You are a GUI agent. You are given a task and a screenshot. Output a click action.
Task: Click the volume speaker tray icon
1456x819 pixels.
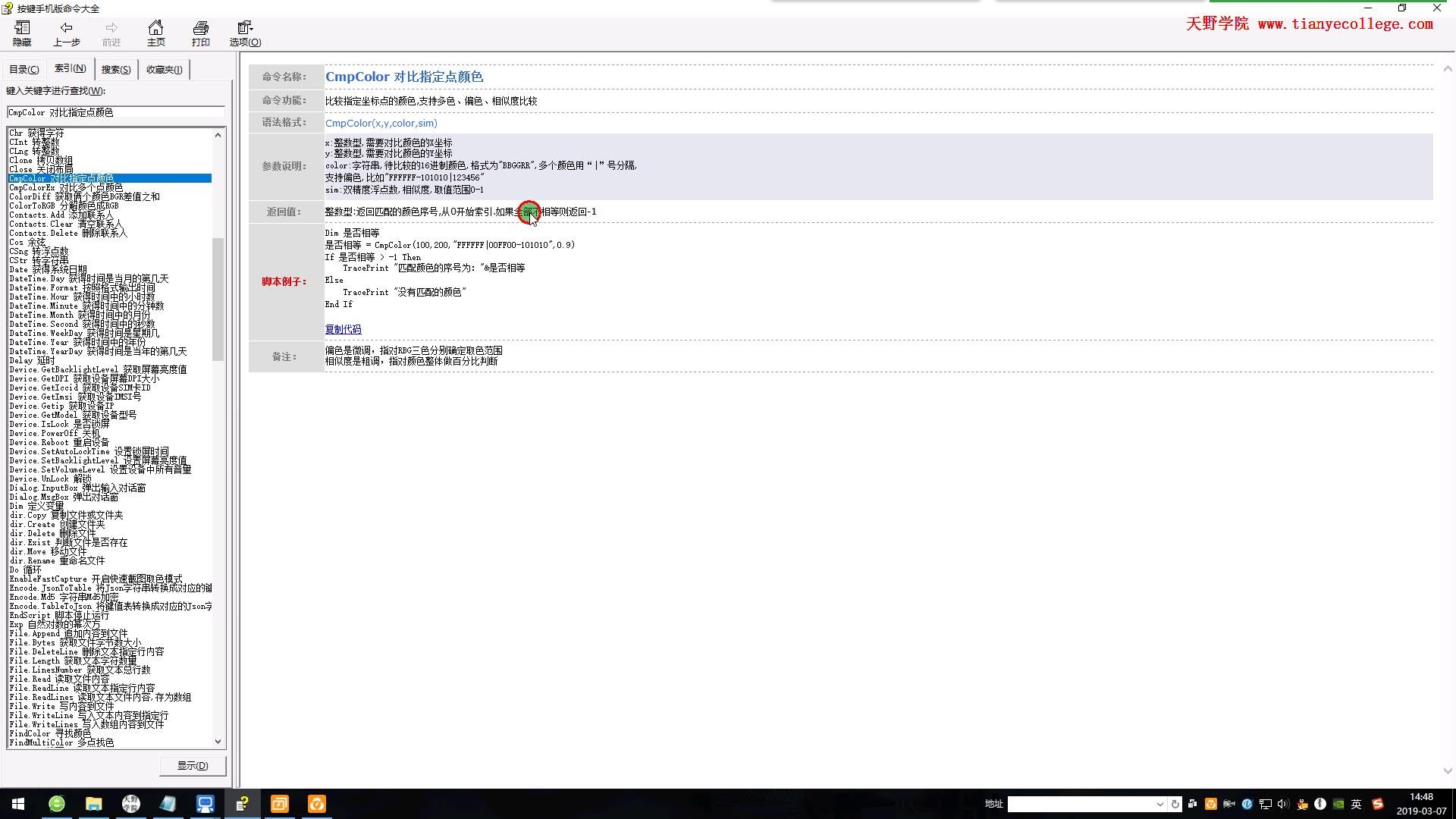(1283, 804)
